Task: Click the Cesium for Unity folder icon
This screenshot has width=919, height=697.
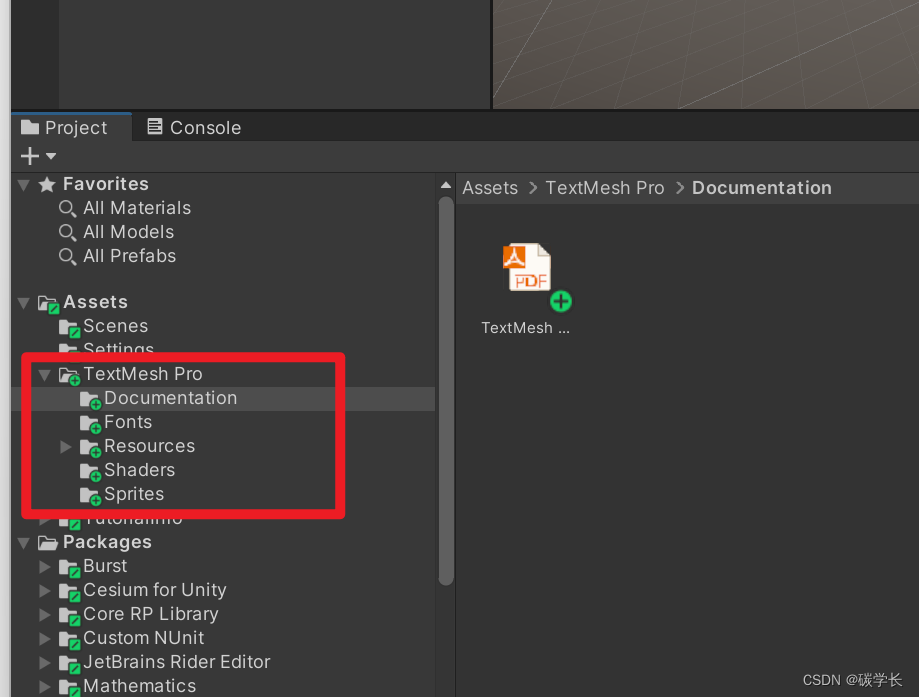Action: [69, 593]
